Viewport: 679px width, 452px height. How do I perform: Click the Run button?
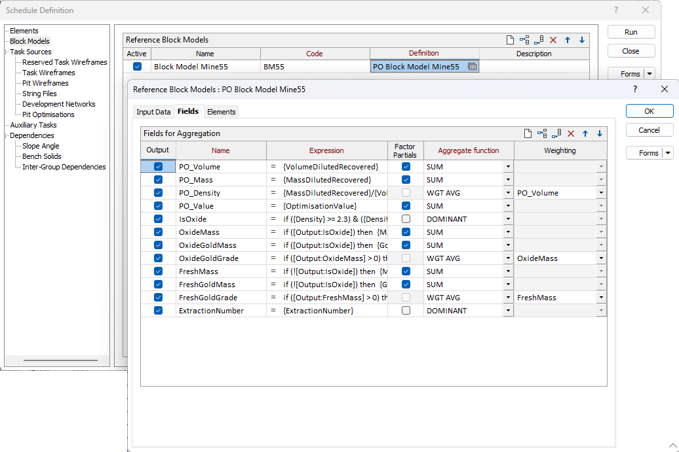630,32
